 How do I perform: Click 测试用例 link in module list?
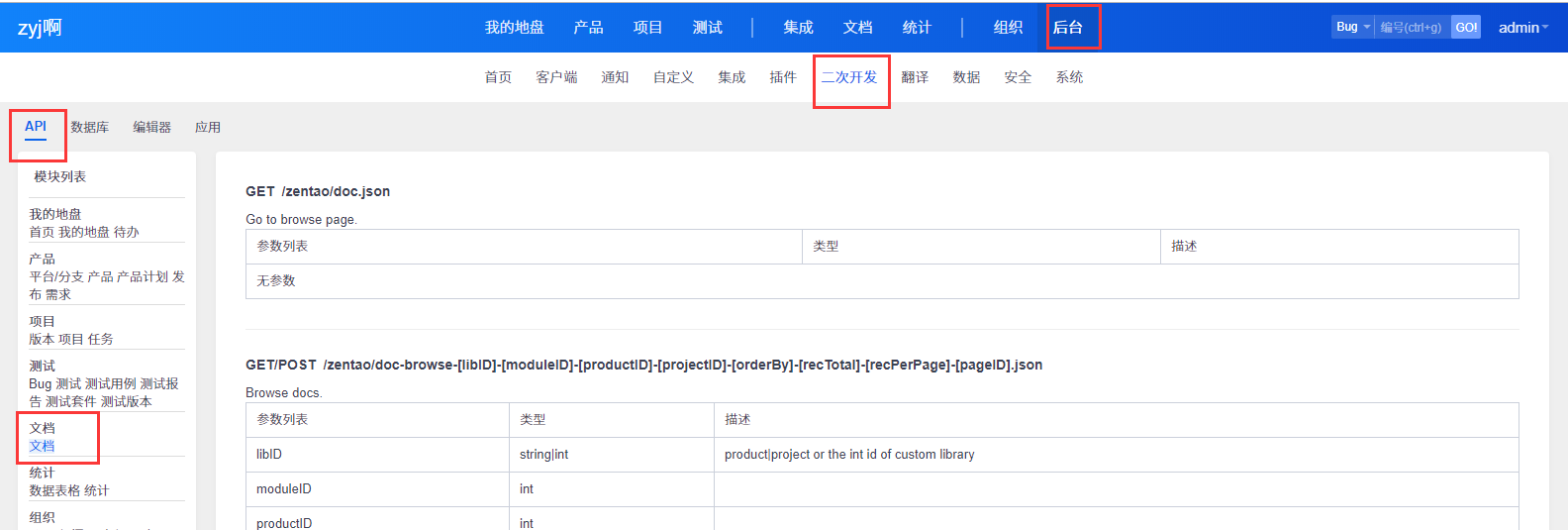110,383
